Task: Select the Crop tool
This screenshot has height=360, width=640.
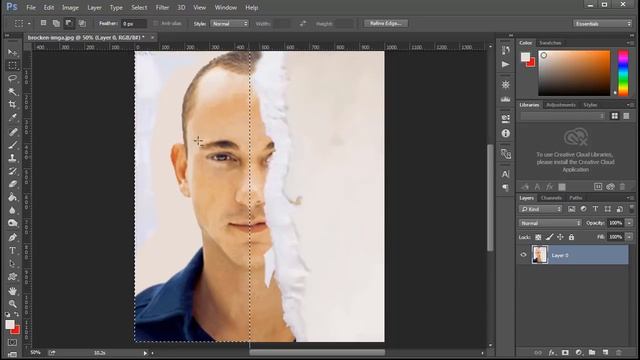Action: point(13,104)
